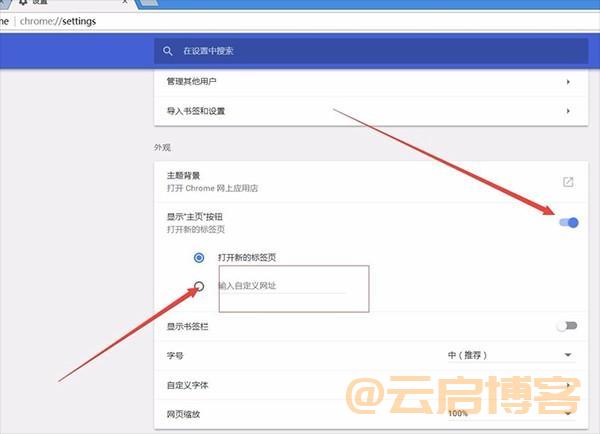
Task: Open 主题背景 Chrome web store row
Action: click(x=371, y=182)
